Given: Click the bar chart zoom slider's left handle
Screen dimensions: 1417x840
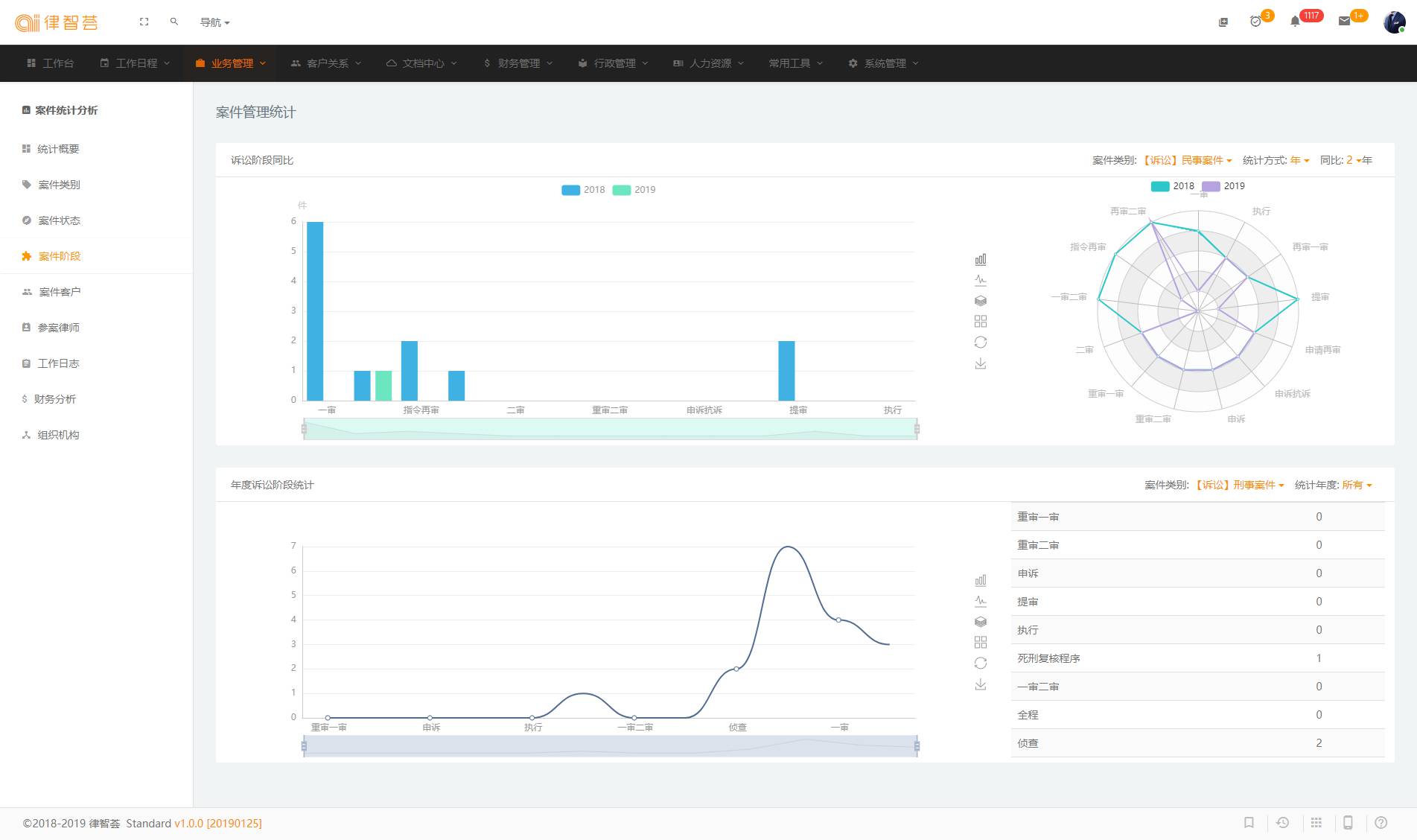Looking at the screenshot, I should (304, 429).
